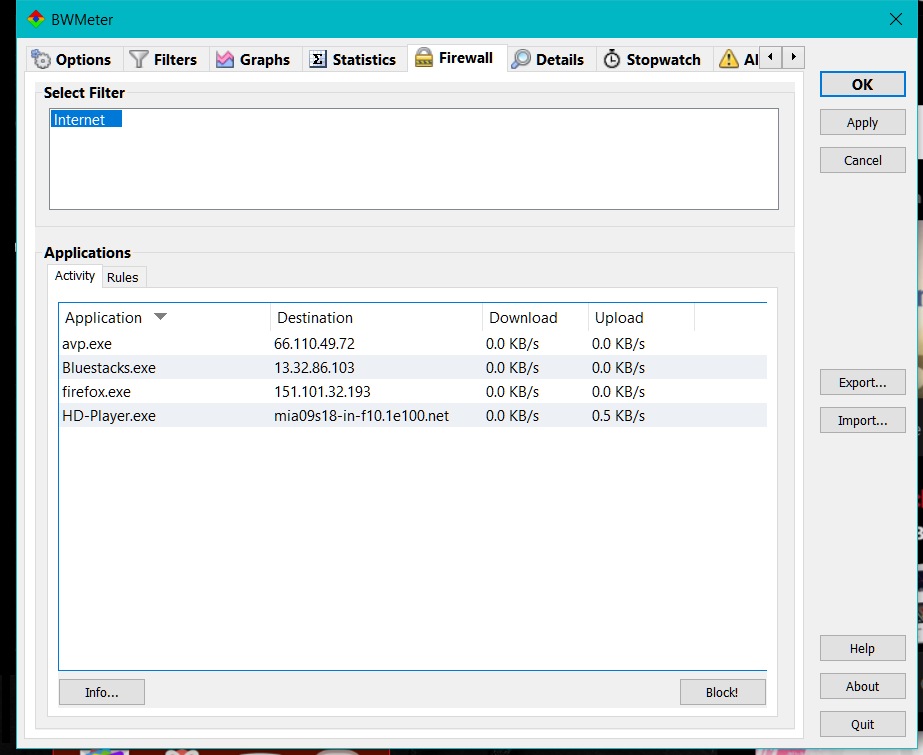Click the Block! button
This screenshot has height=755, width=923.
coord(722,693)
